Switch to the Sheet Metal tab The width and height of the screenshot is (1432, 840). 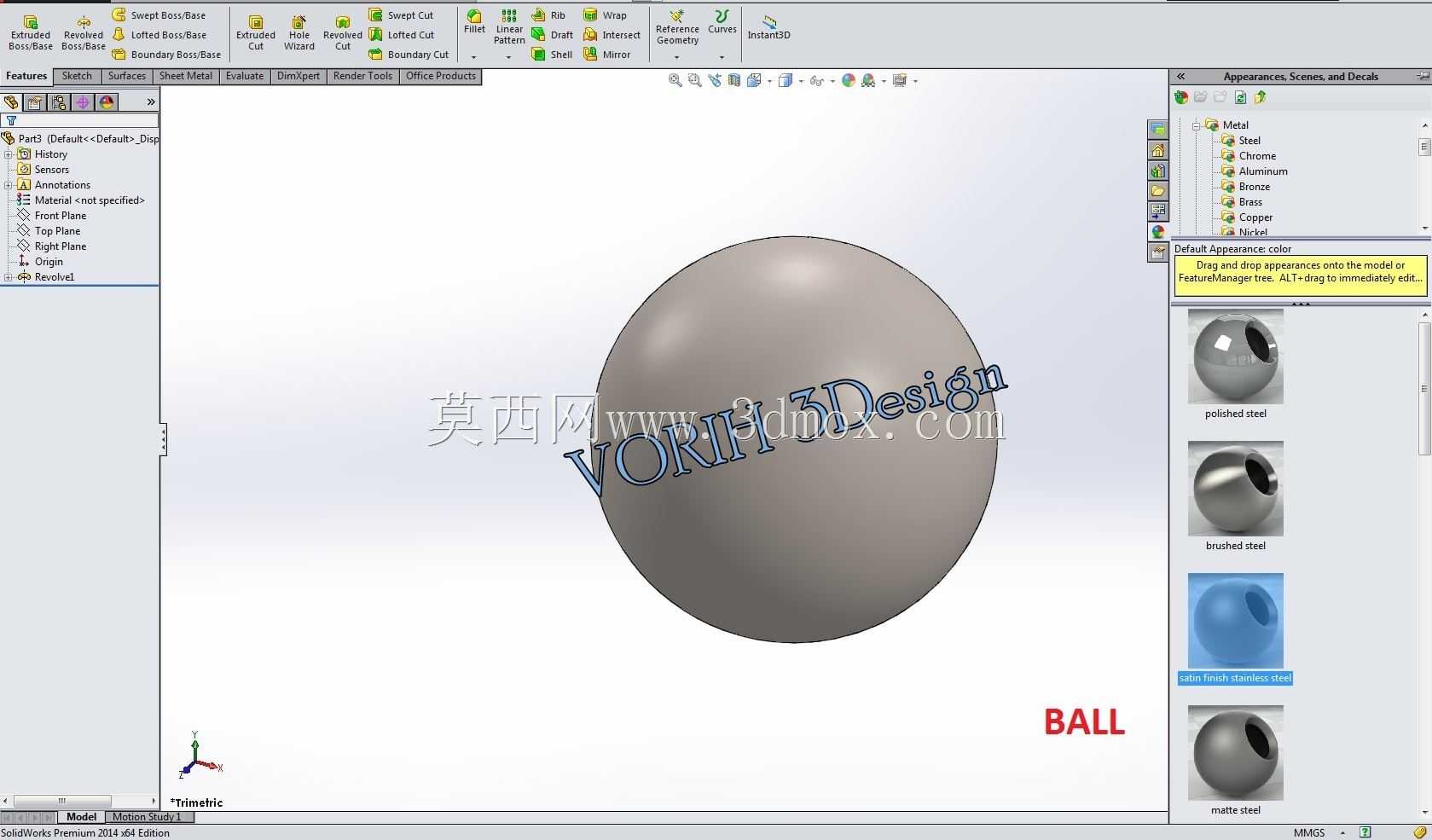point(186,76)
